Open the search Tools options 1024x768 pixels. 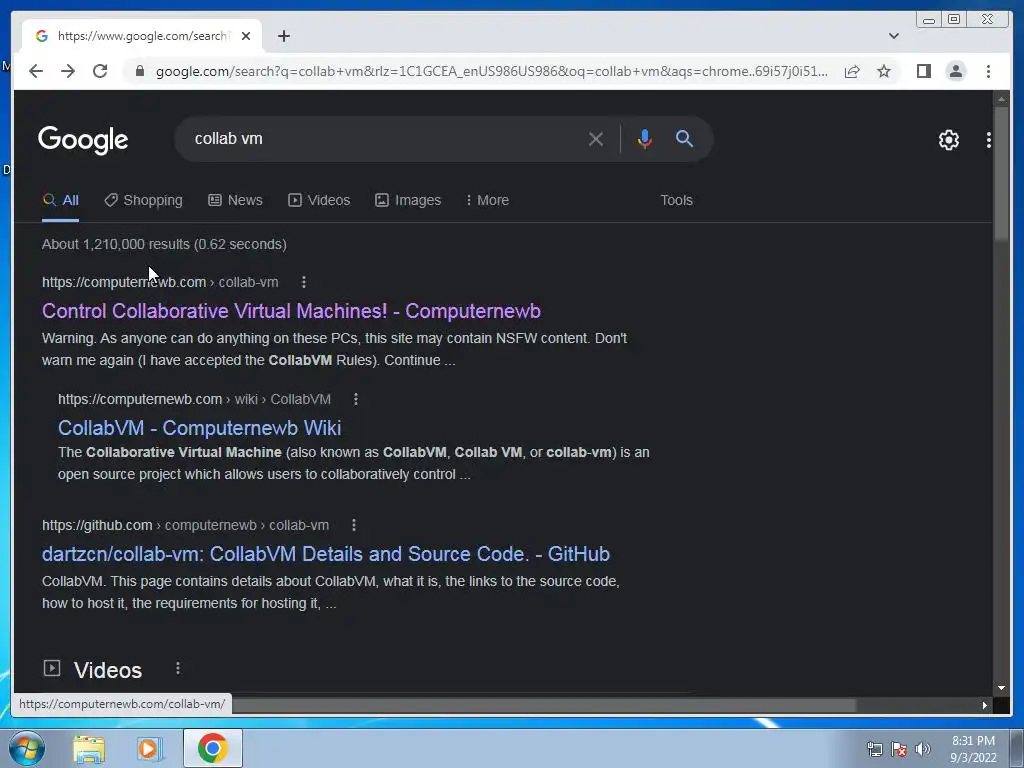click(676, 200)
